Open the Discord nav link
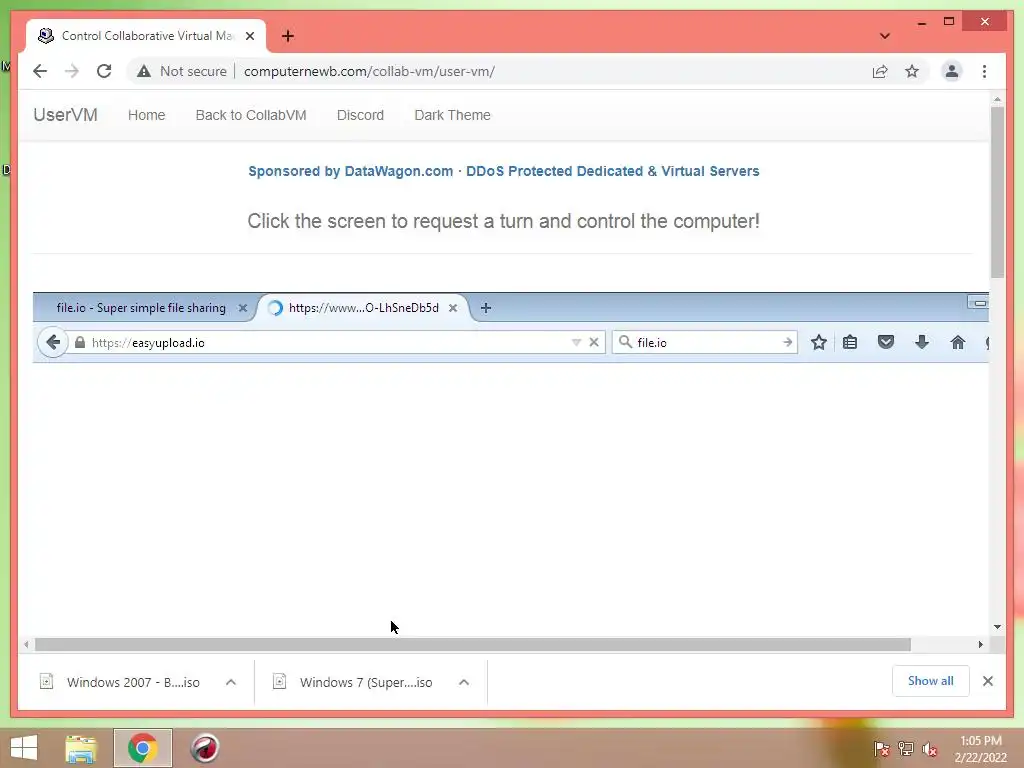 pos(360,115)
